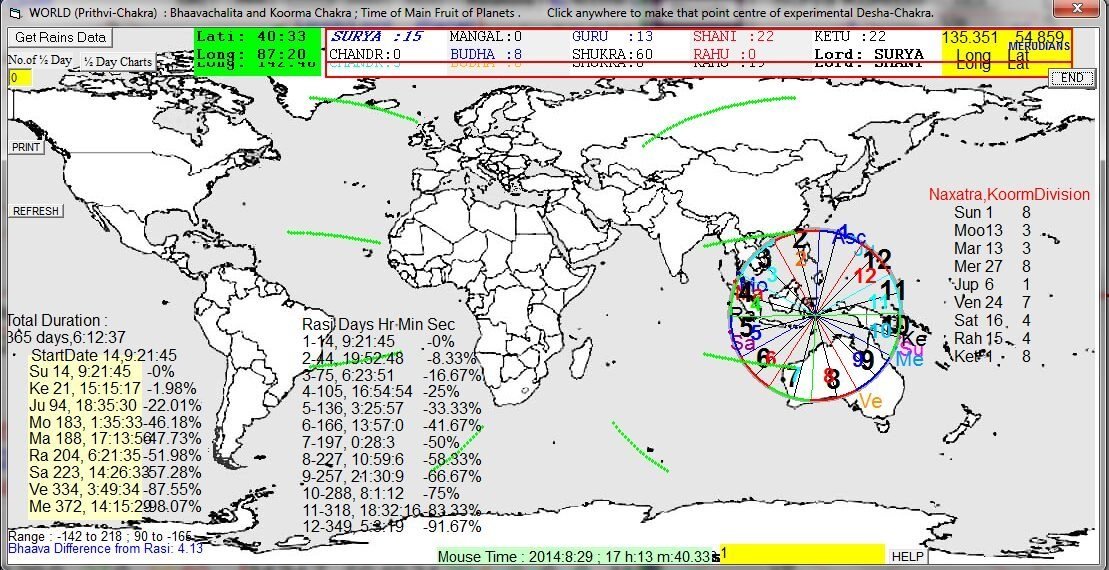Click the PRINT button

[x=25, y=147]
